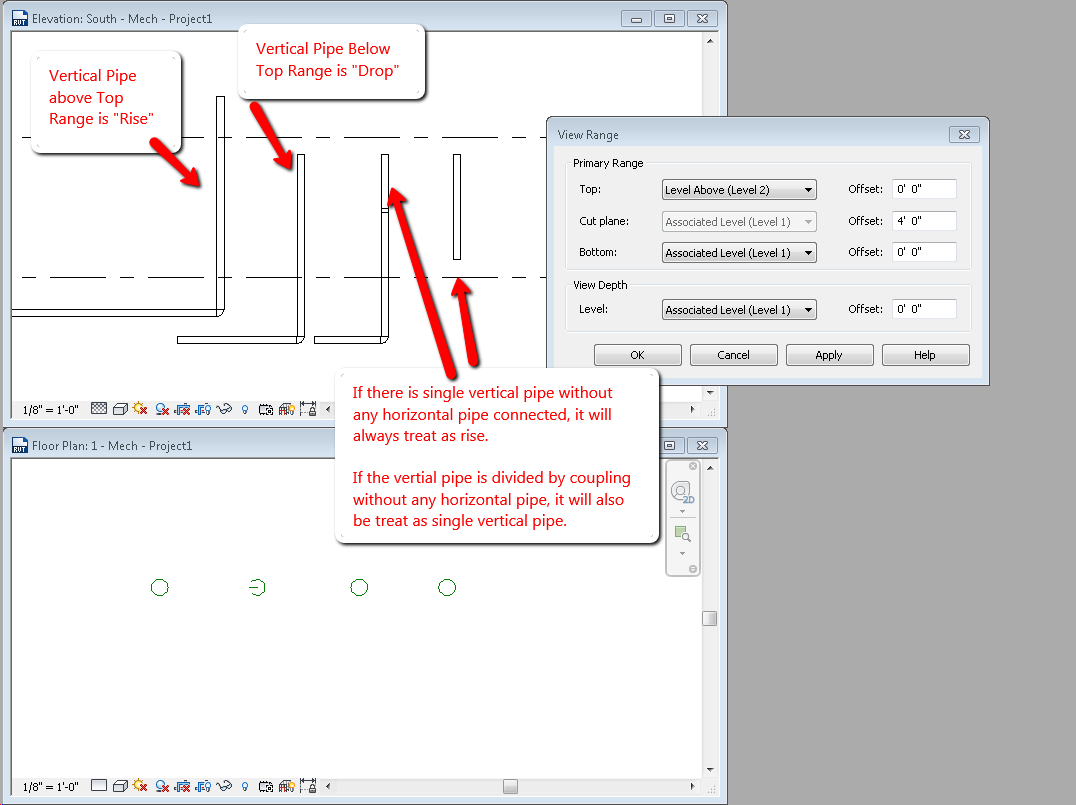Click Detail Level icon in Floor Plan view bar
The width and height of the screenshot is (1076, 805).
pos(99,785)
